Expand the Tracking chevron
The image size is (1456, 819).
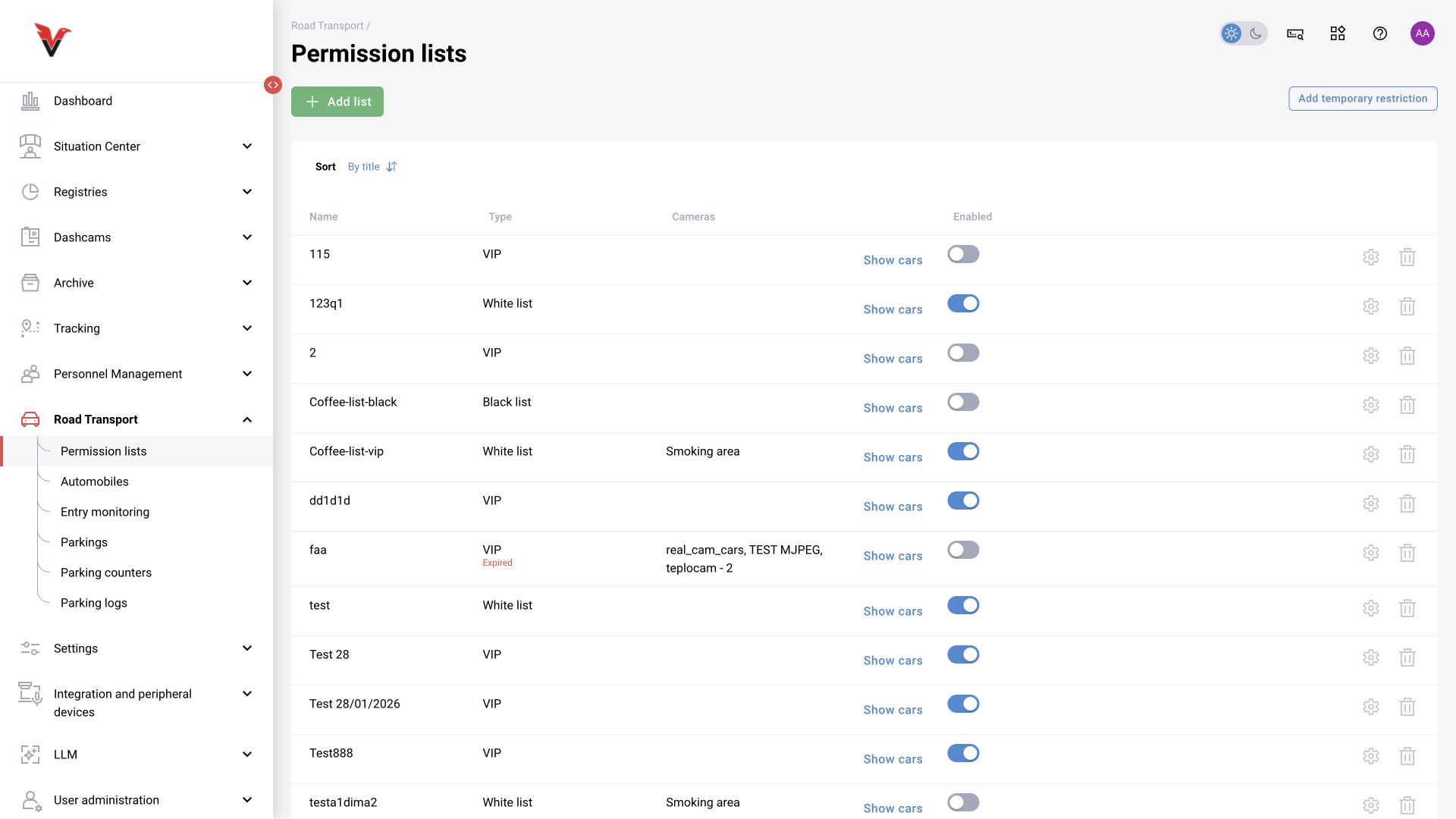click(247, 328)
